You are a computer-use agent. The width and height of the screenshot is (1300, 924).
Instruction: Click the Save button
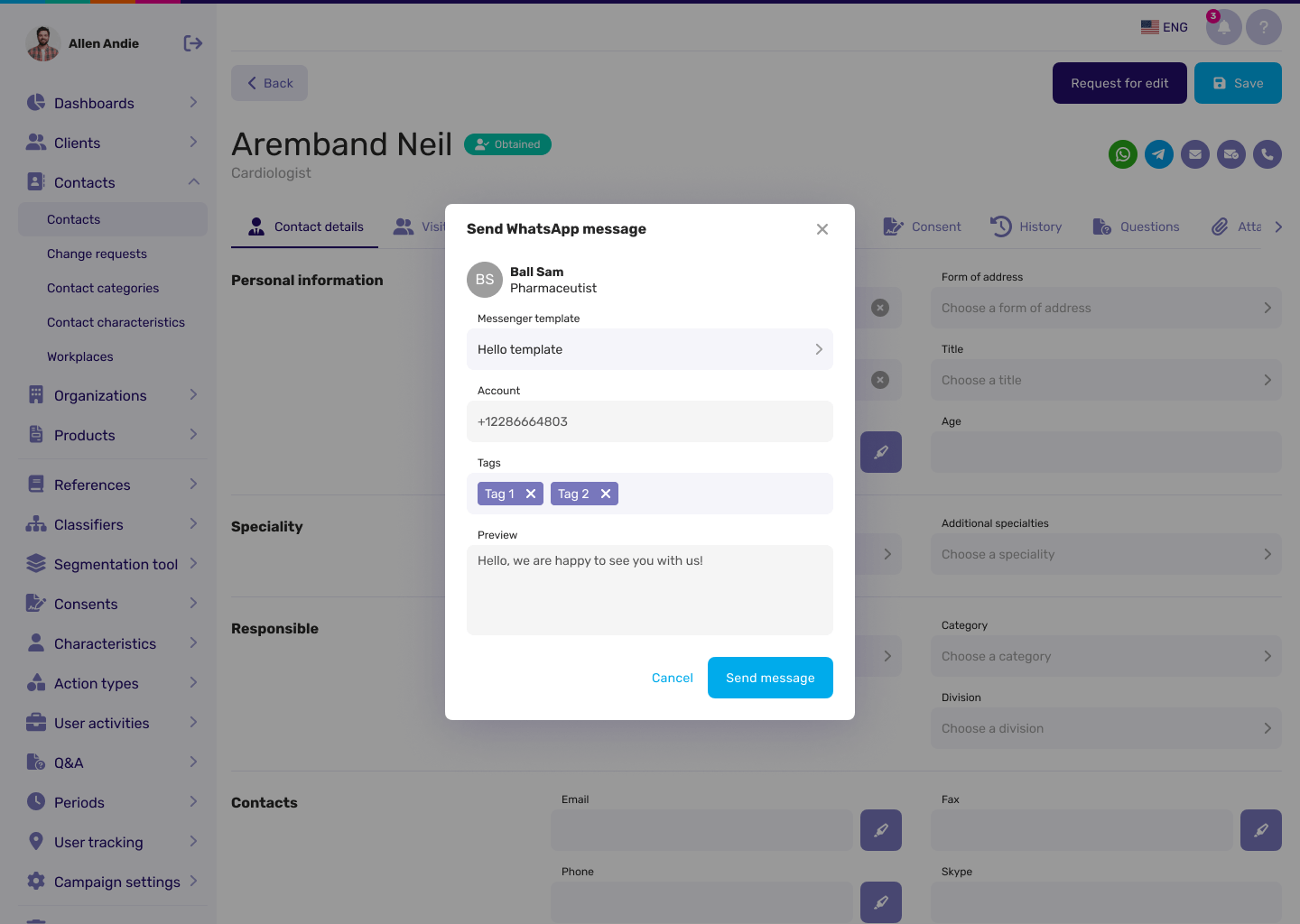tap(1238, 83)
